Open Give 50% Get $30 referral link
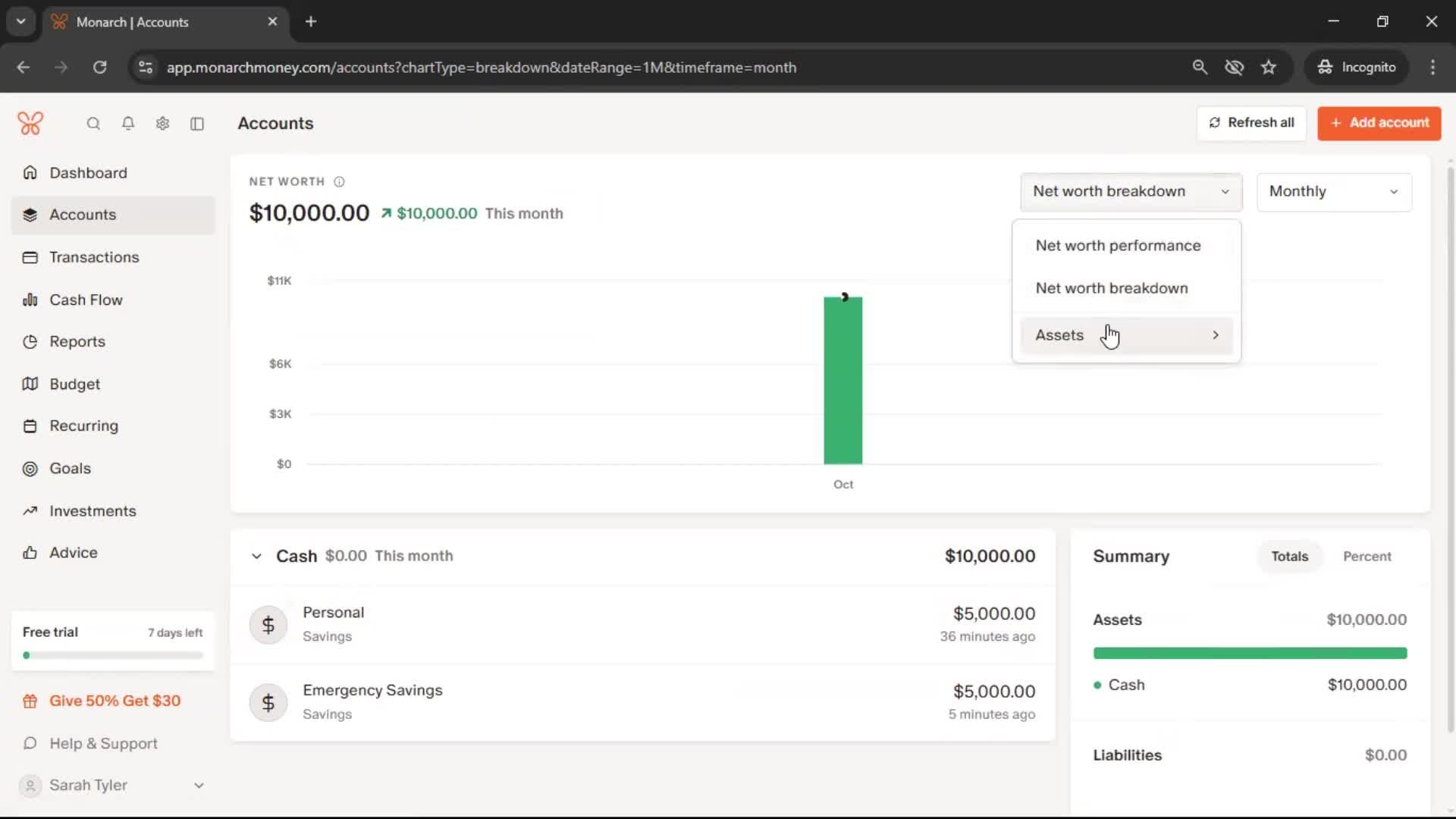Image resolution: width=1456 pixels, height=819 pixels. pos(115,701)
